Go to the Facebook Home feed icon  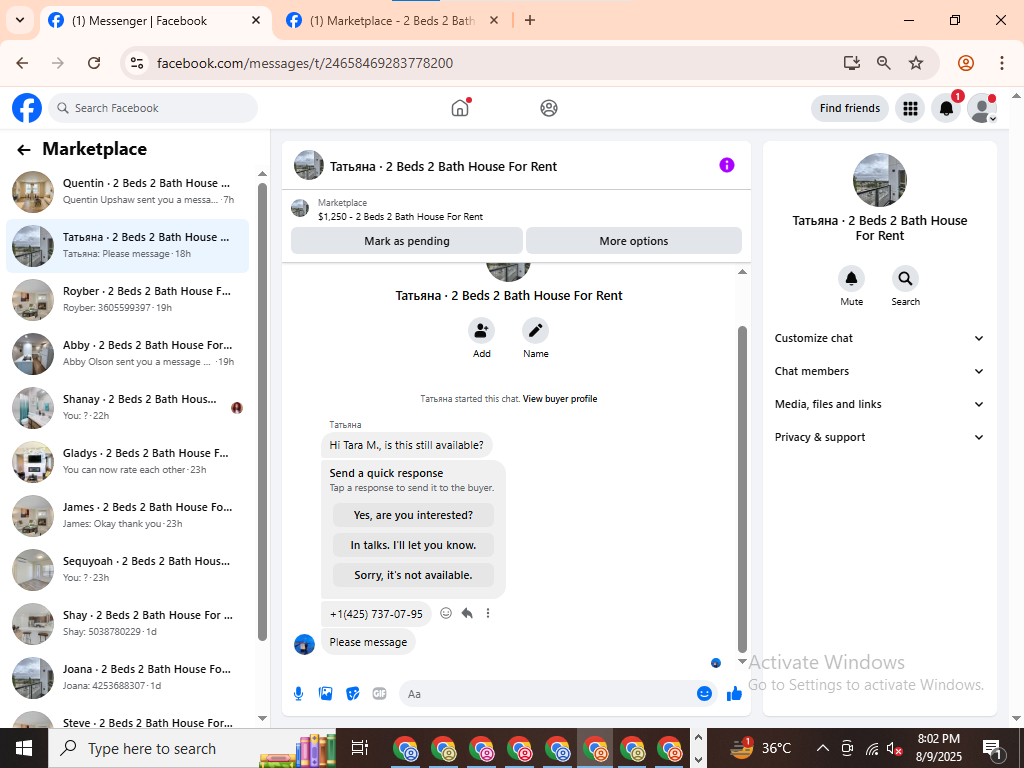[460, 108]
